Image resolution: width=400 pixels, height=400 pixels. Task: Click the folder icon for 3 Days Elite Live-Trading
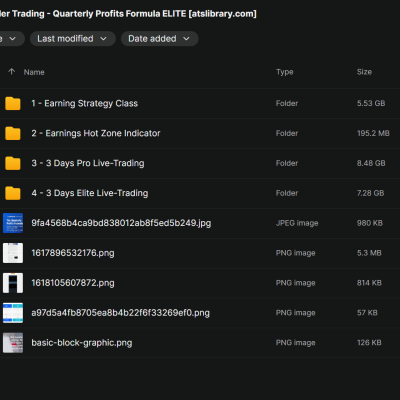tap(13, 193)
